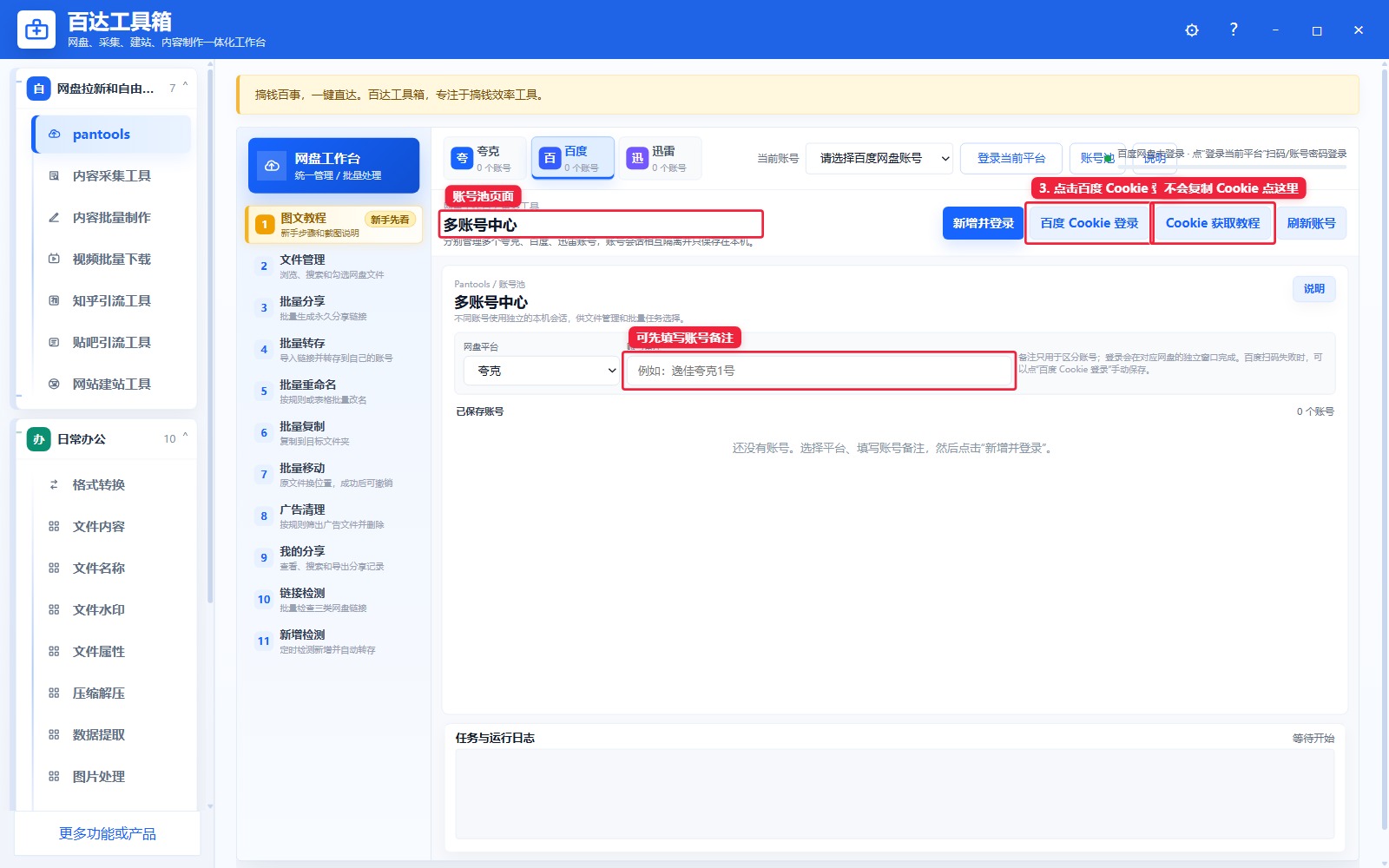Image resolution: width=1389 pixels, height=868 pixels.
Task: Open the 请选择百度网盘账号 dropdown
Action: pos(879,159)
